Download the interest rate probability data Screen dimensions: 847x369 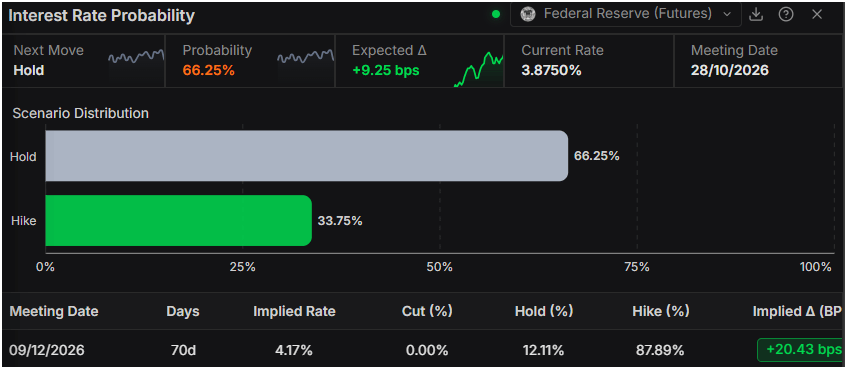point(756,15)
